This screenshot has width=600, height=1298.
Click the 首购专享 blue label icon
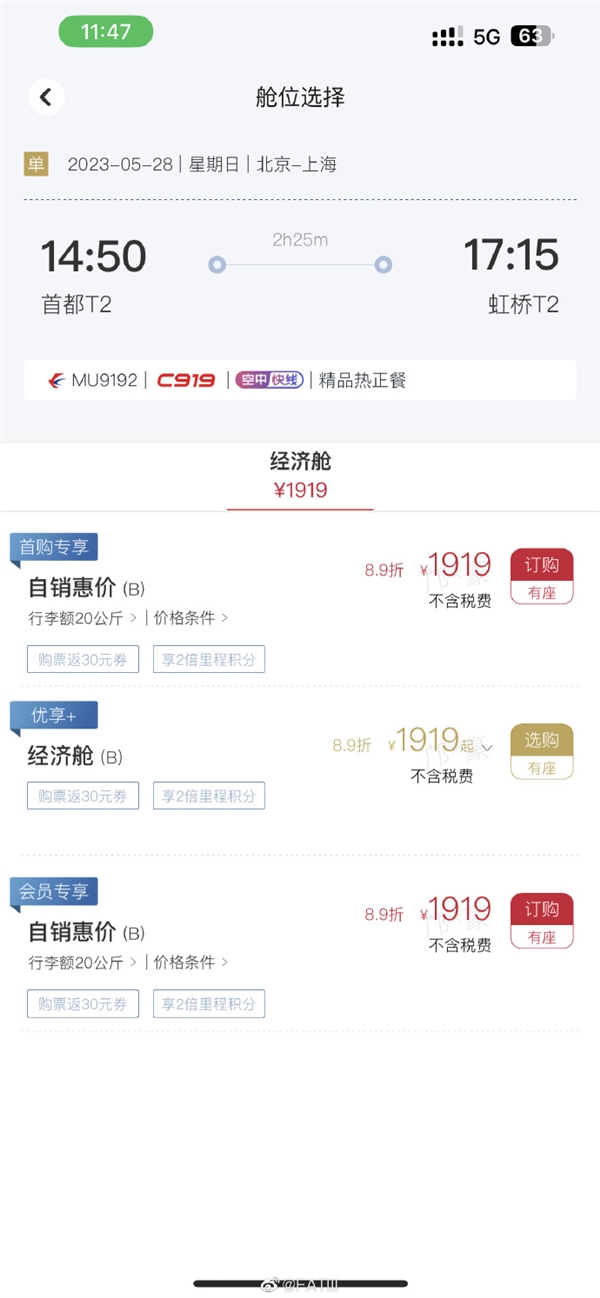[x=53, y=548]
